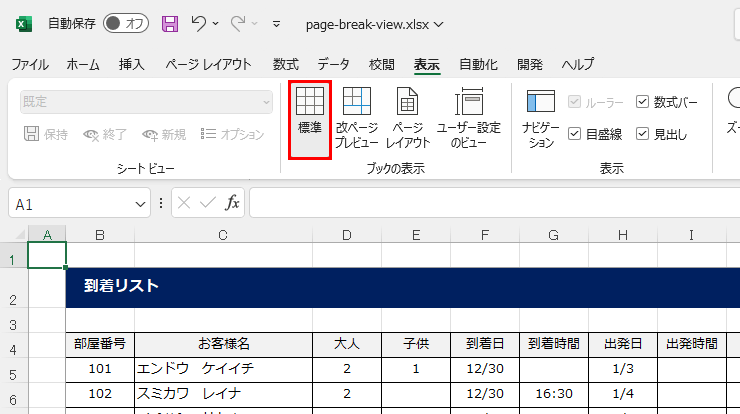
Task: Select the 標準 normal view button
Action: (310, 119)
